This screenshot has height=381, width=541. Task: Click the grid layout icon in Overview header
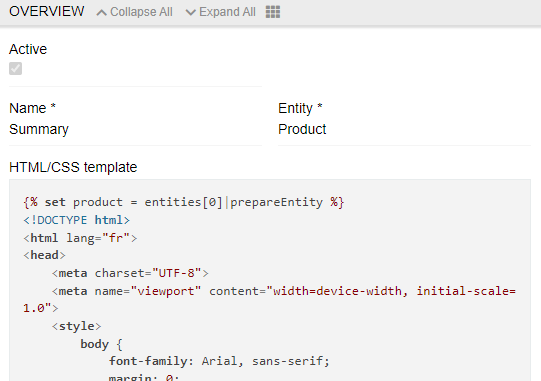coord(273,12)
